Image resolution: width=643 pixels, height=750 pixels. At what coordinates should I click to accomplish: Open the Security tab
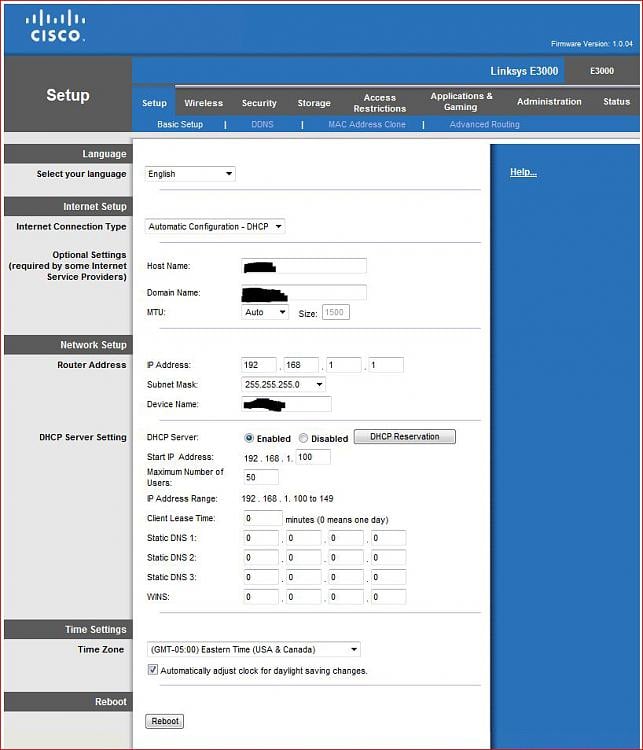(x=259, y=103)
